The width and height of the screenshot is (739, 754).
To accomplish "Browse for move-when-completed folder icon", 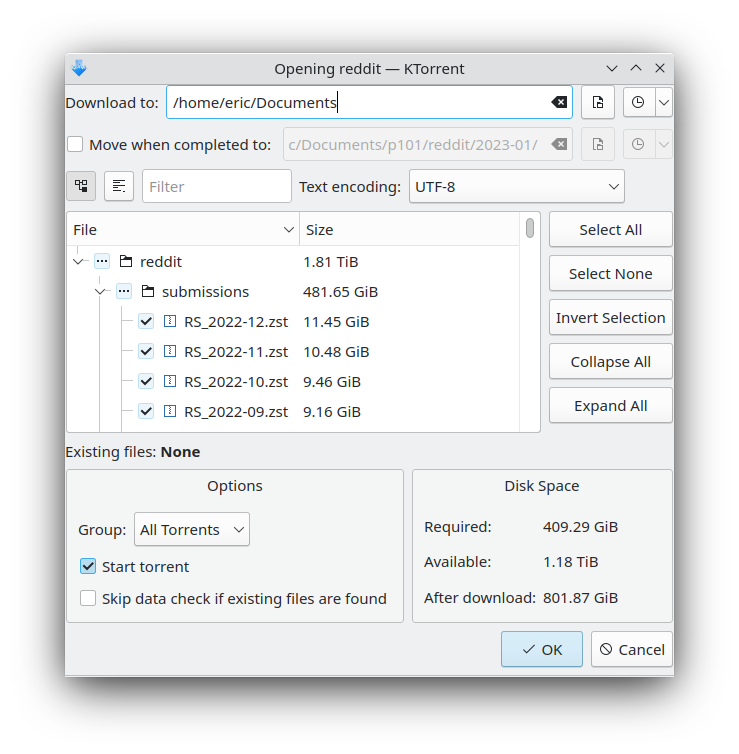I will [598, 144].
